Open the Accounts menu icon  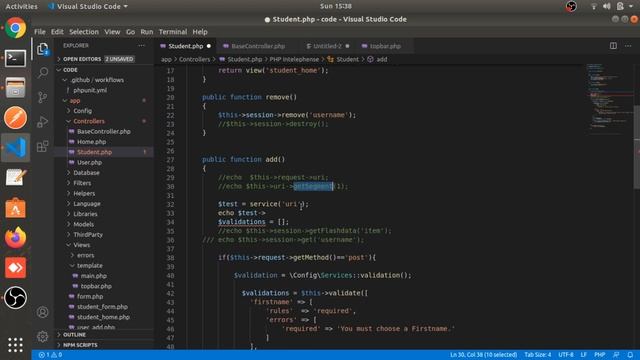click(x=43, y=312)
